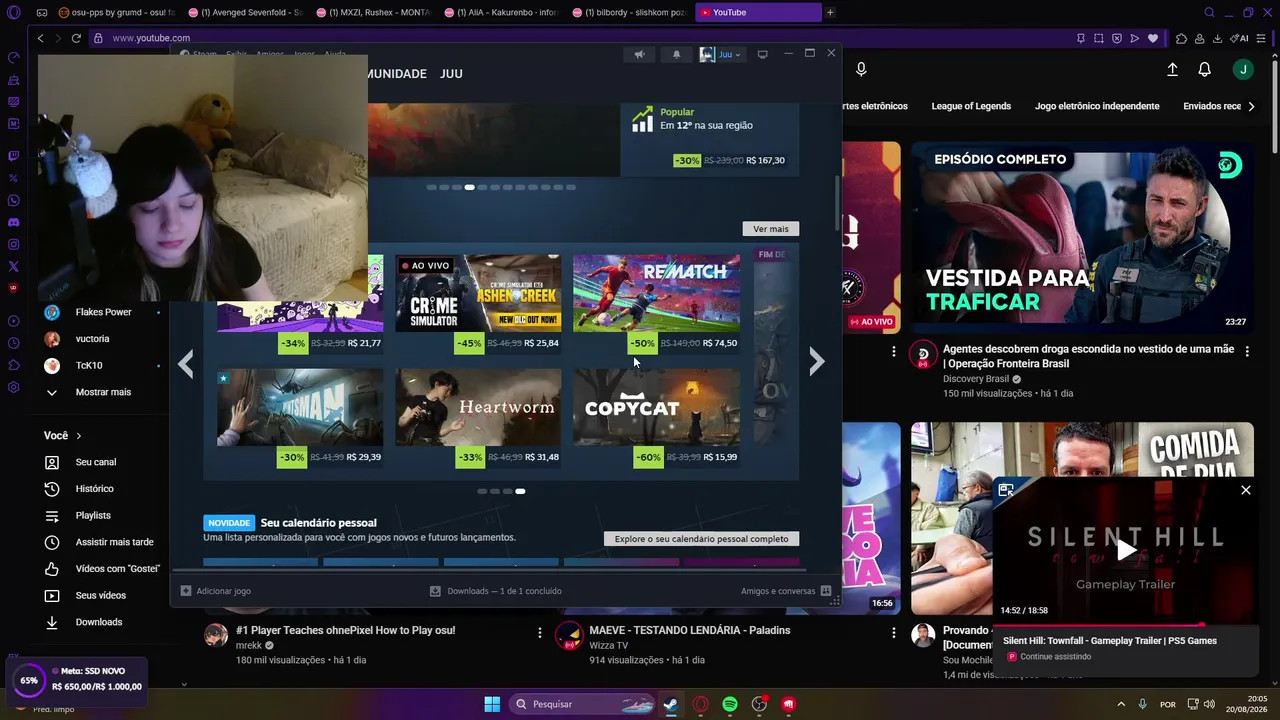Click the Opera GX logo menu button
Viewport: 1280px width, 720px height.
point(13,12)
